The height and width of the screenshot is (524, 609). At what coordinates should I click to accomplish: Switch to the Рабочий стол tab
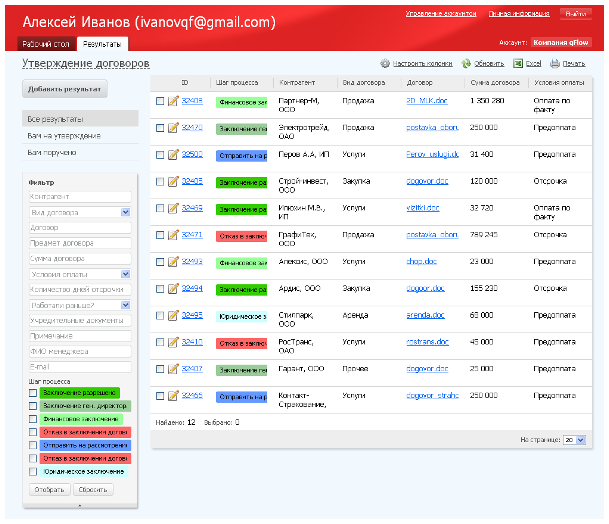pos(46,44)
